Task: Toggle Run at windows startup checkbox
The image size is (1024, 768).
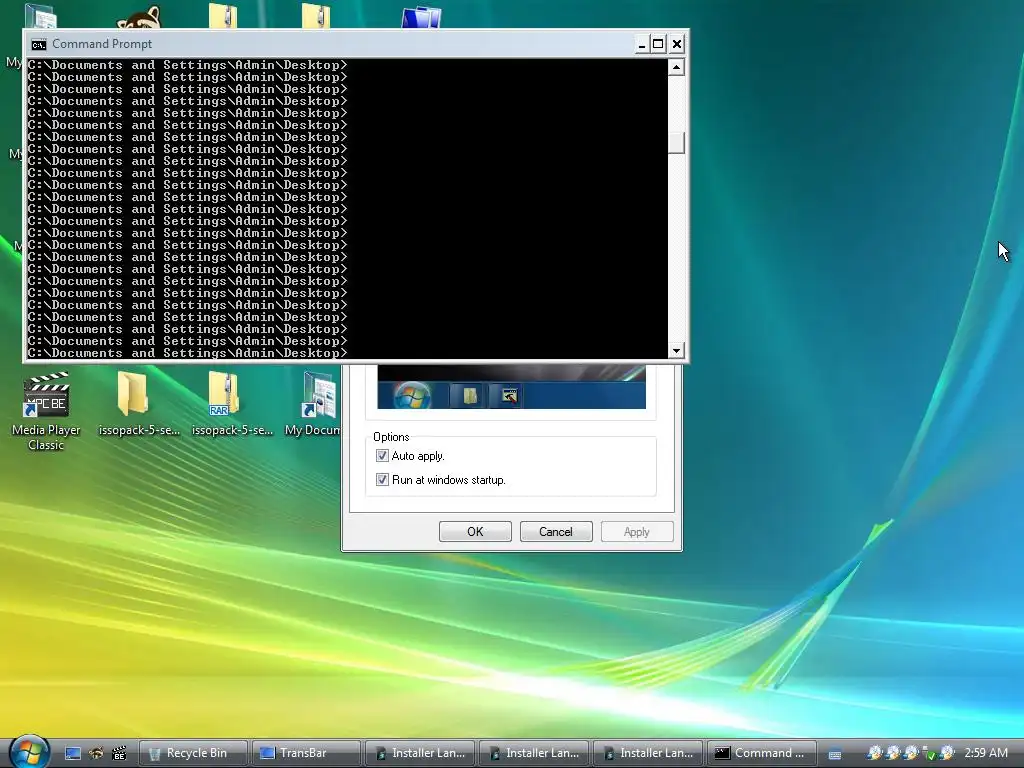Action: [x=382, y=480]
